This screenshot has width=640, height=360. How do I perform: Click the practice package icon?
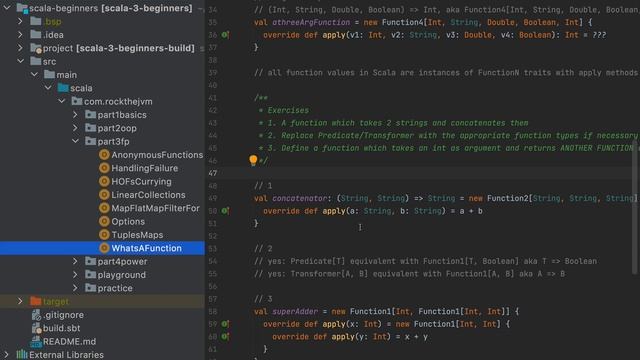point(90,288)
